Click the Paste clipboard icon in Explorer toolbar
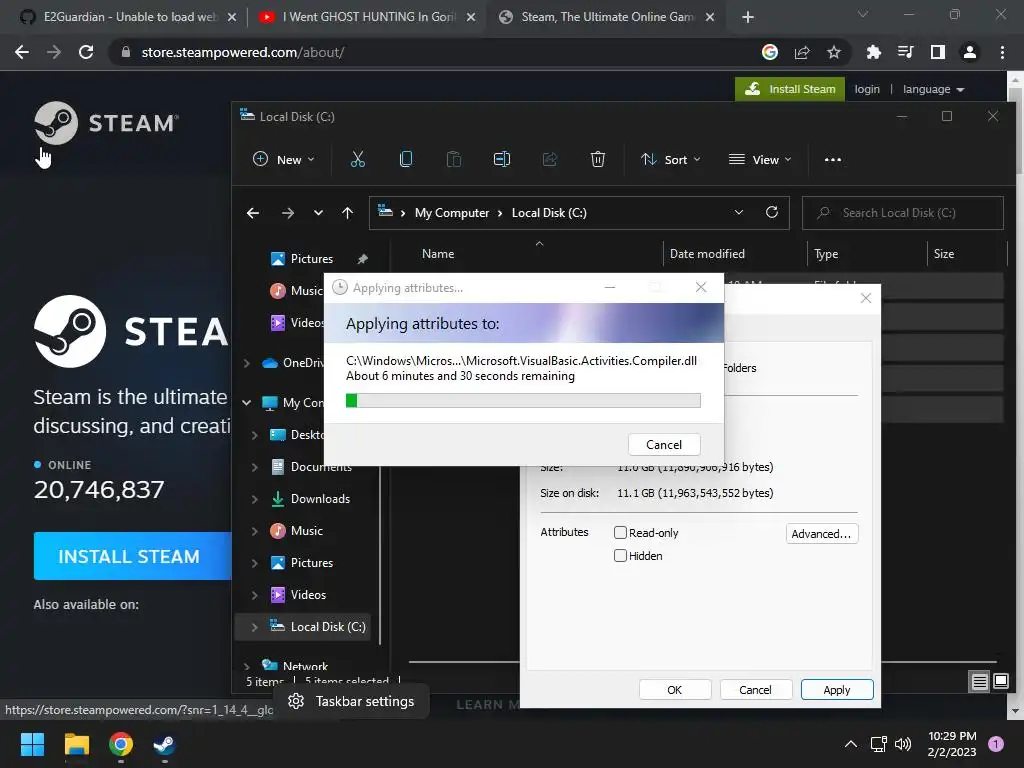 pyautogui.click(x=453, y=159)
